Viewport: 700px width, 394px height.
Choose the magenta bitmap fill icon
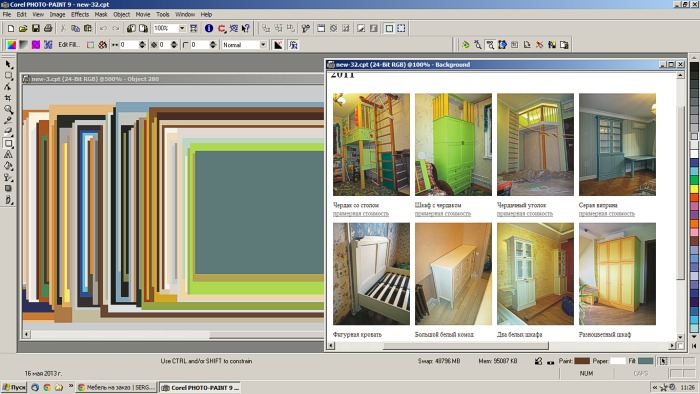point(36,45)
